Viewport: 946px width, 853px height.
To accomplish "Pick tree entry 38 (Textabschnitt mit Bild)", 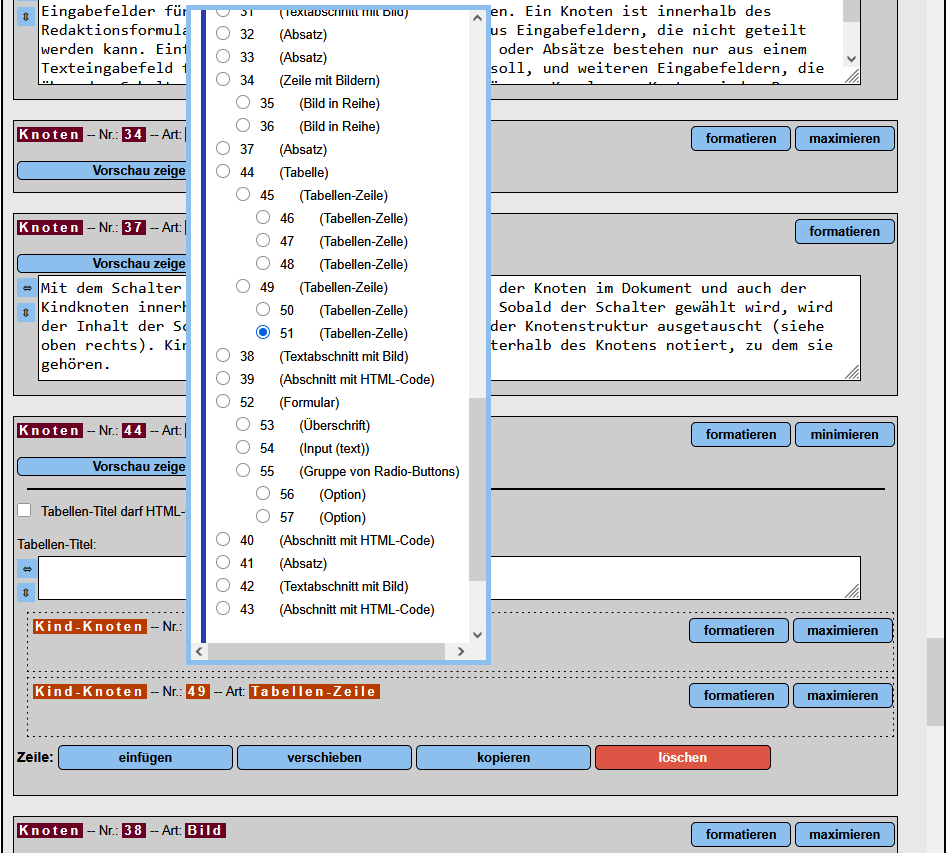I will (223, 356).
